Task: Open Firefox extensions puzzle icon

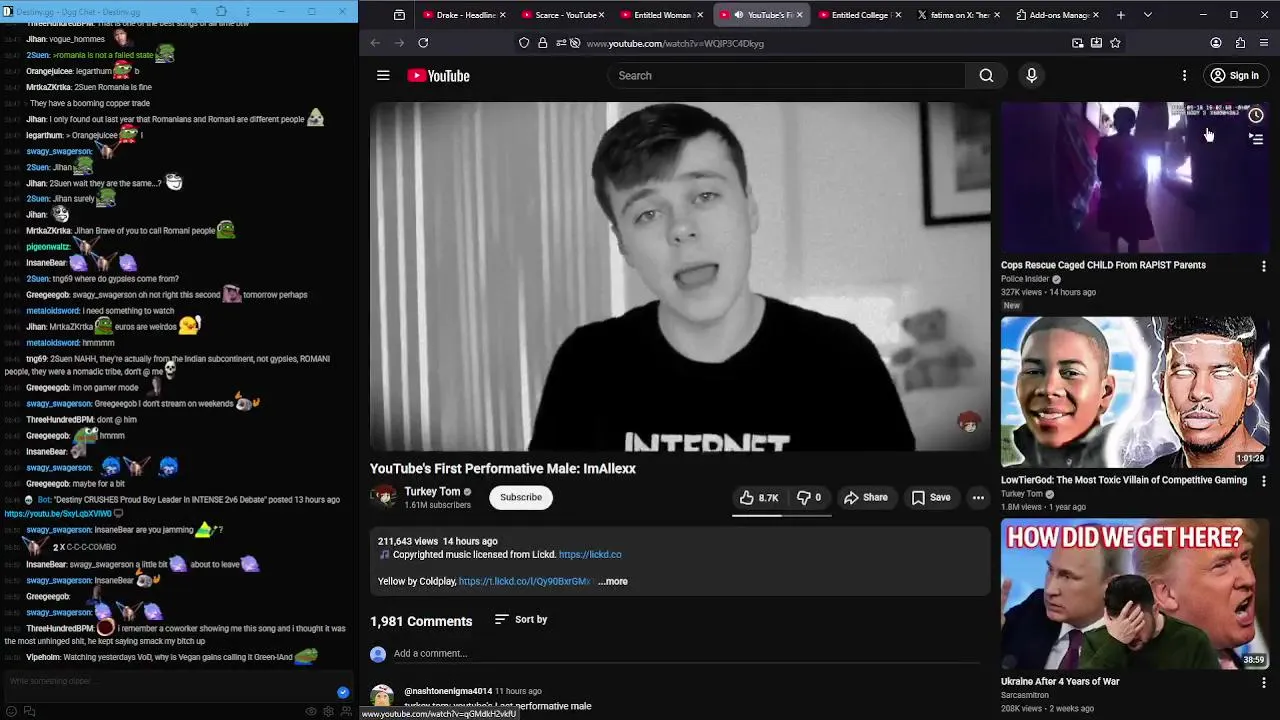Action: pos(1240,43)
